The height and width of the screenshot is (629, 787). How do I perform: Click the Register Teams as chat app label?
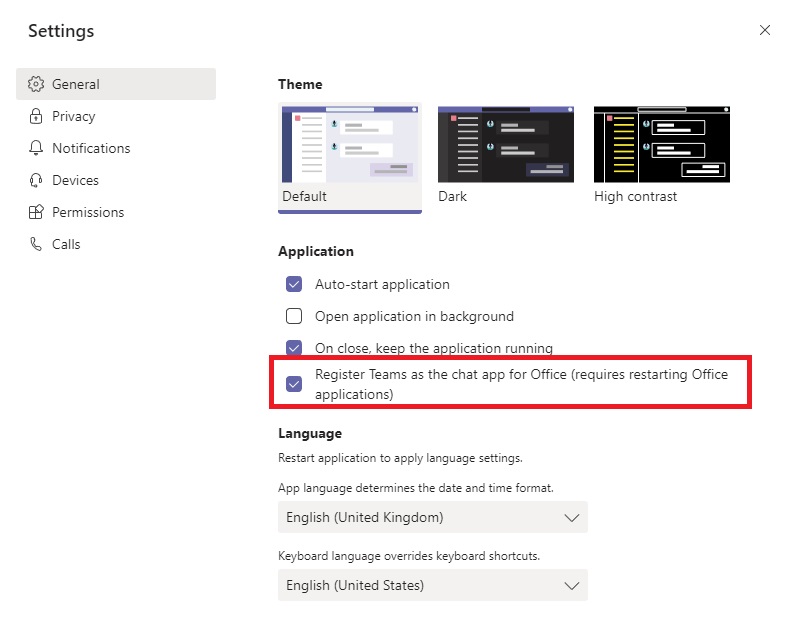(521, 384)
